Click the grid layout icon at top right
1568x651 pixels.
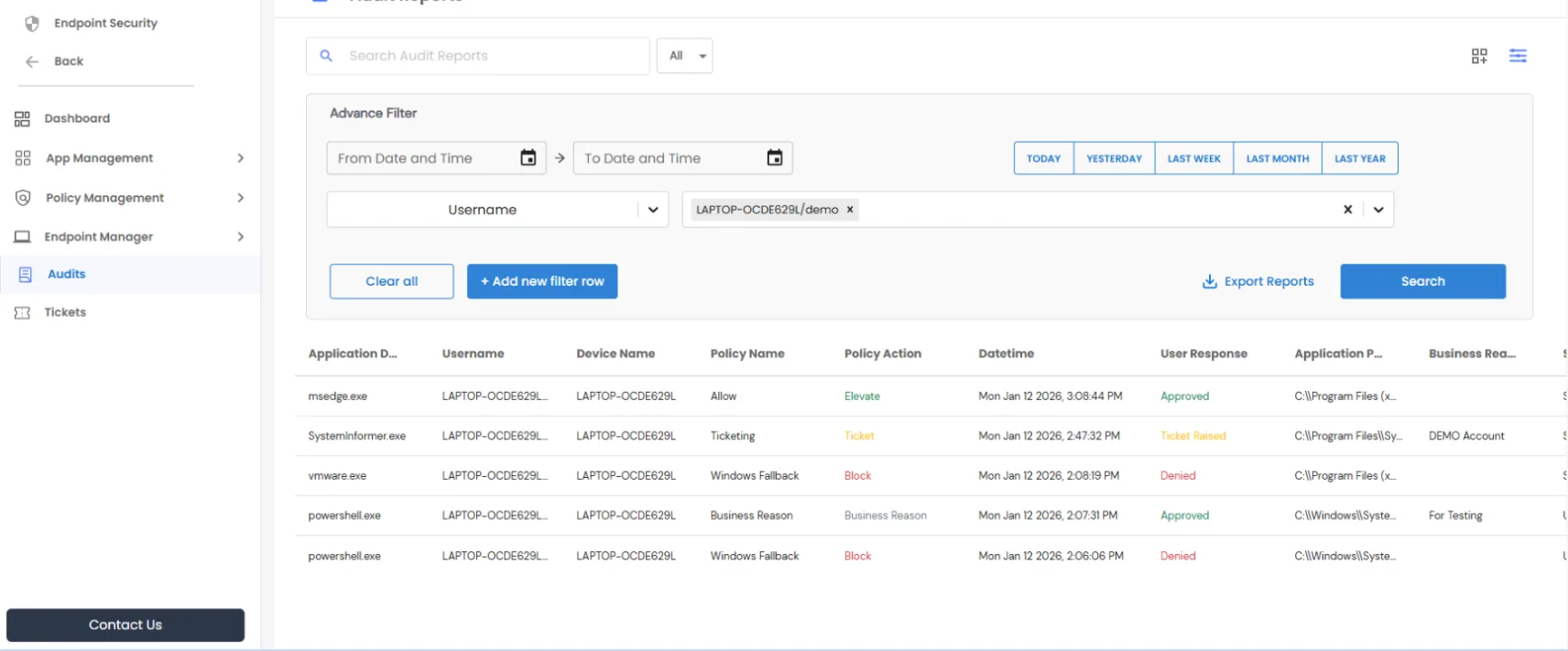click(x=1479, y=56)
